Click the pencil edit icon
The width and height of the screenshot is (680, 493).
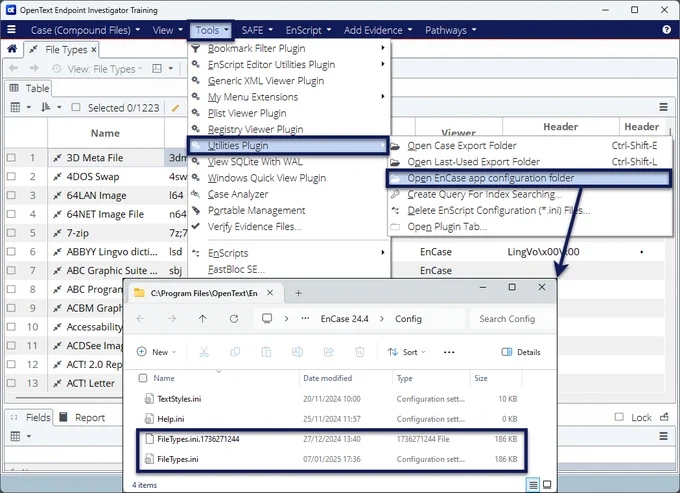(175, 108)
